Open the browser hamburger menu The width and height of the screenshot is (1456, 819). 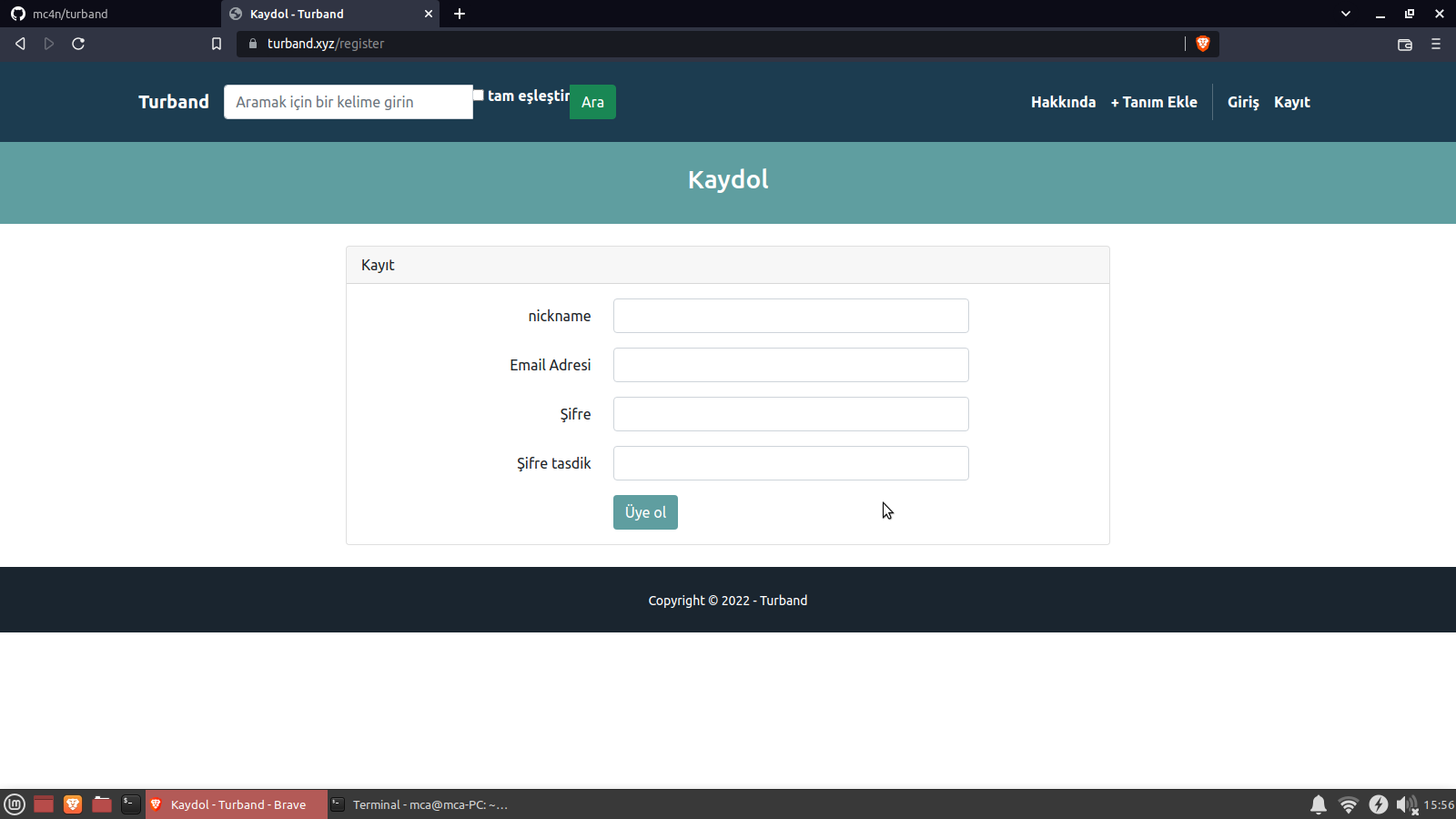1436,44
